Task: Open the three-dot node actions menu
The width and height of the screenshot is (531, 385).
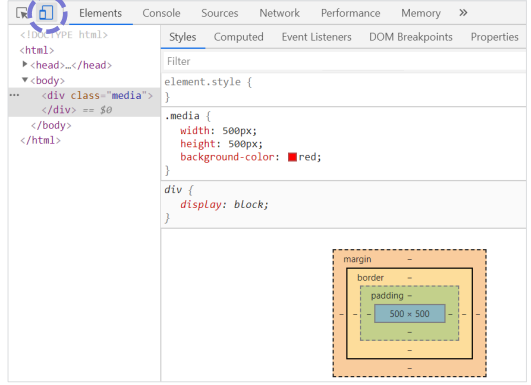Action: 14,95
